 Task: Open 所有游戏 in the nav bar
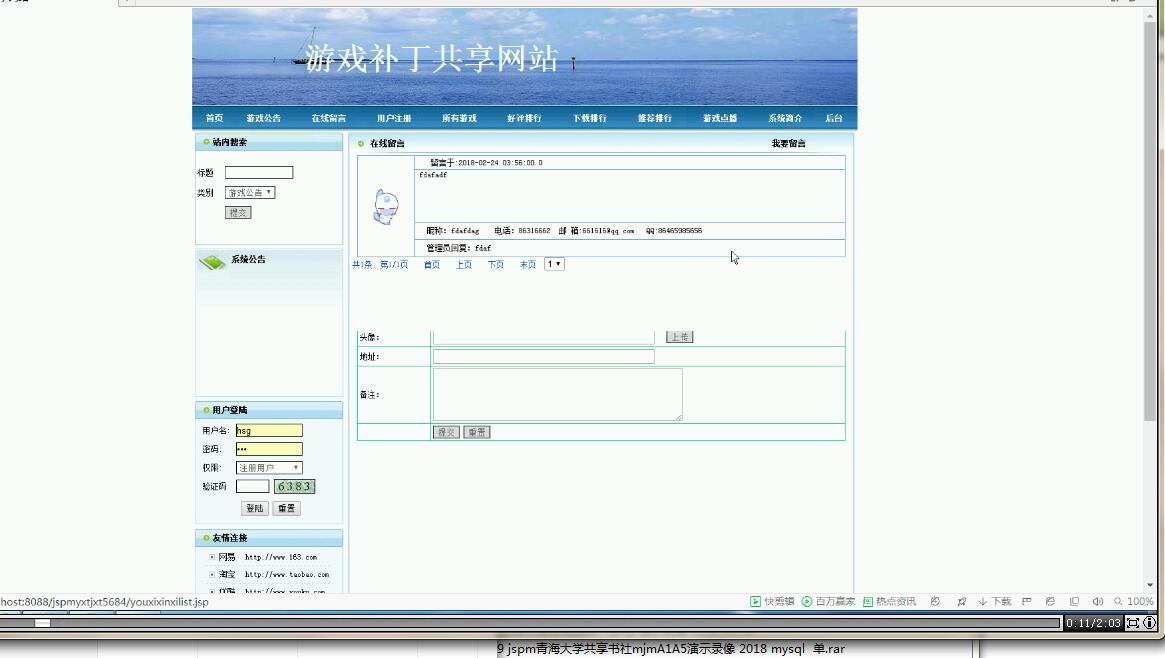tap(459, 118)
